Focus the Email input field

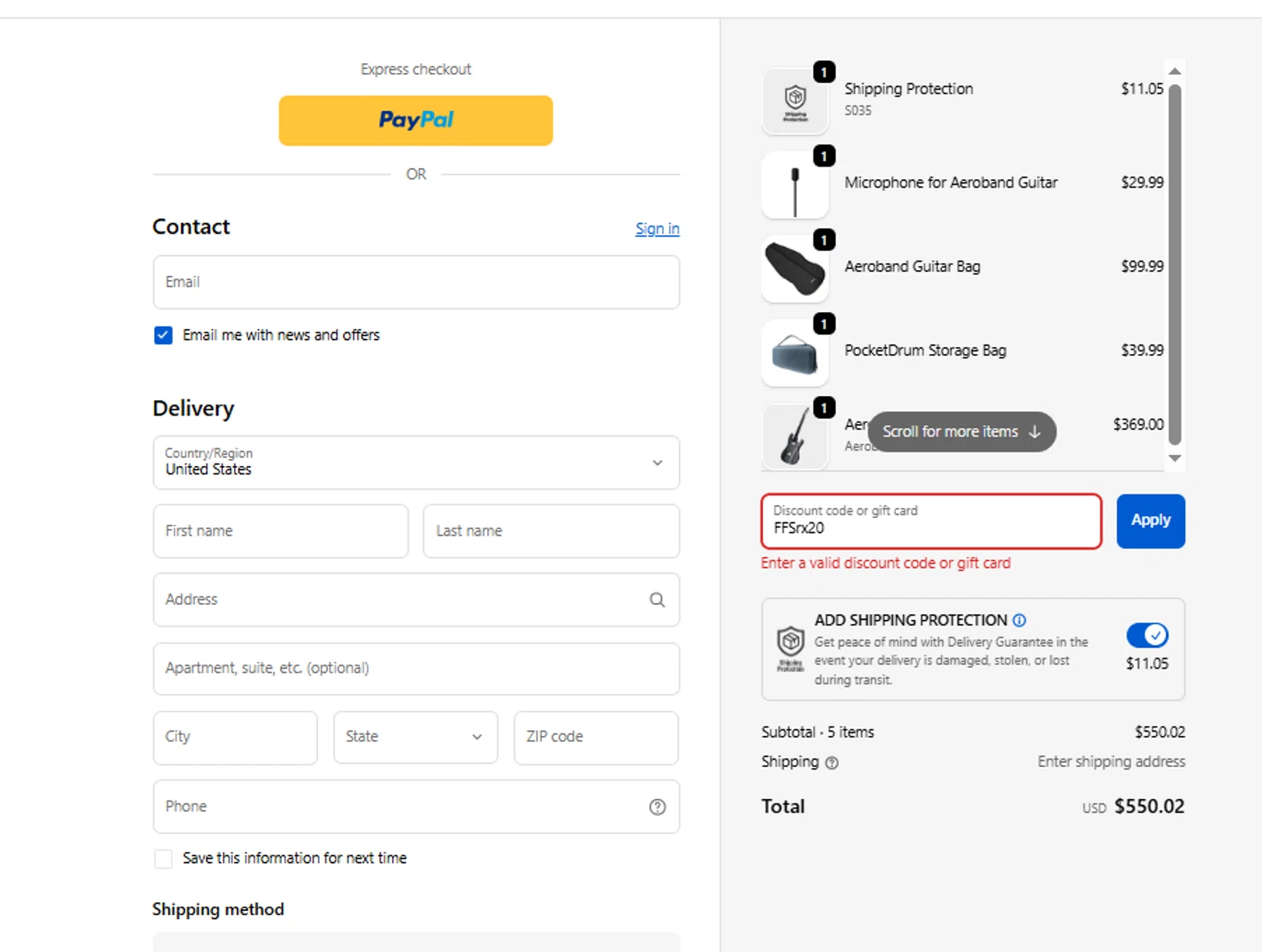(x=416, y=283)
